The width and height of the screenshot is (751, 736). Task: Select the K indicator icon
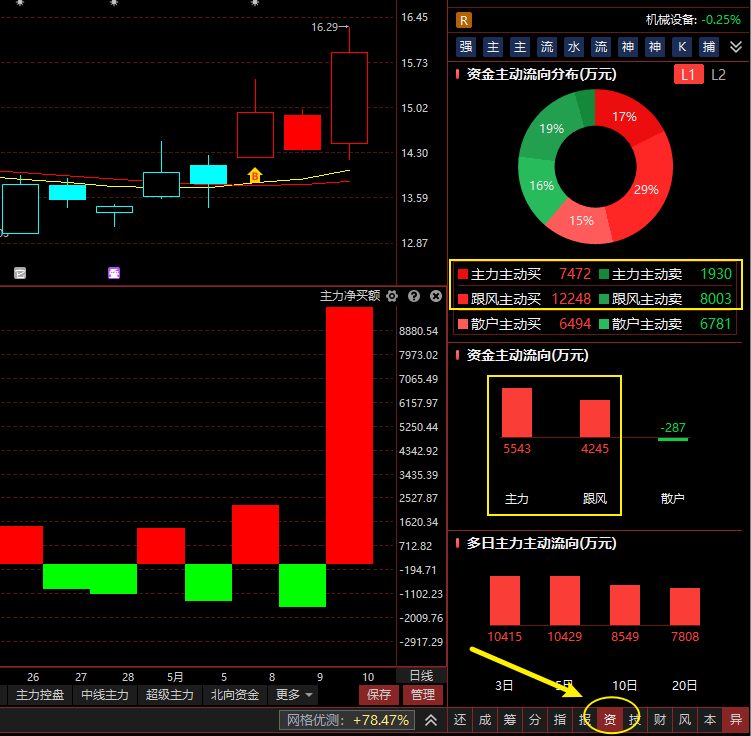[x=682, y=47]
